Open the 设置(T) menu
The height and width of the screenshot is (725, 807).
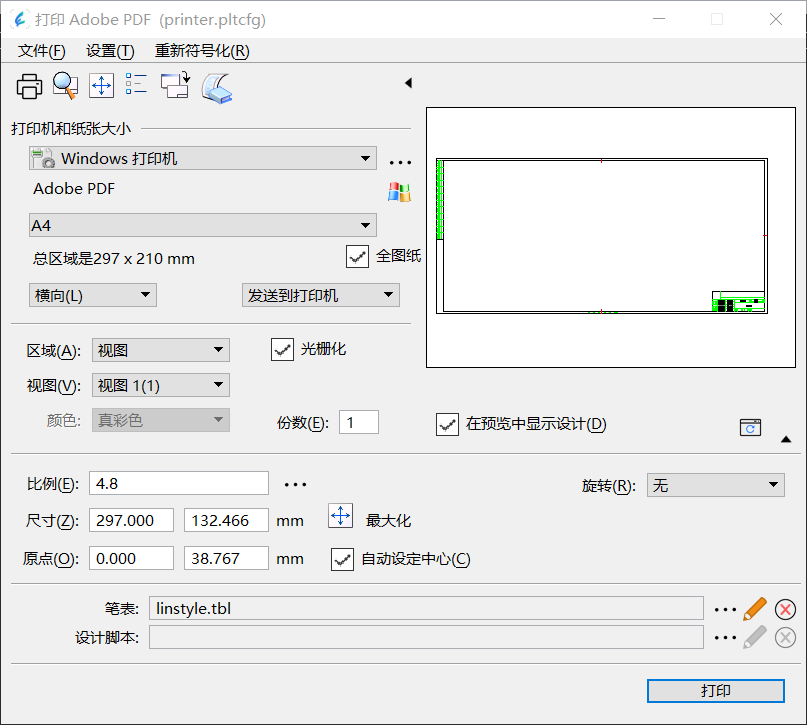click(x=110, y=51)
